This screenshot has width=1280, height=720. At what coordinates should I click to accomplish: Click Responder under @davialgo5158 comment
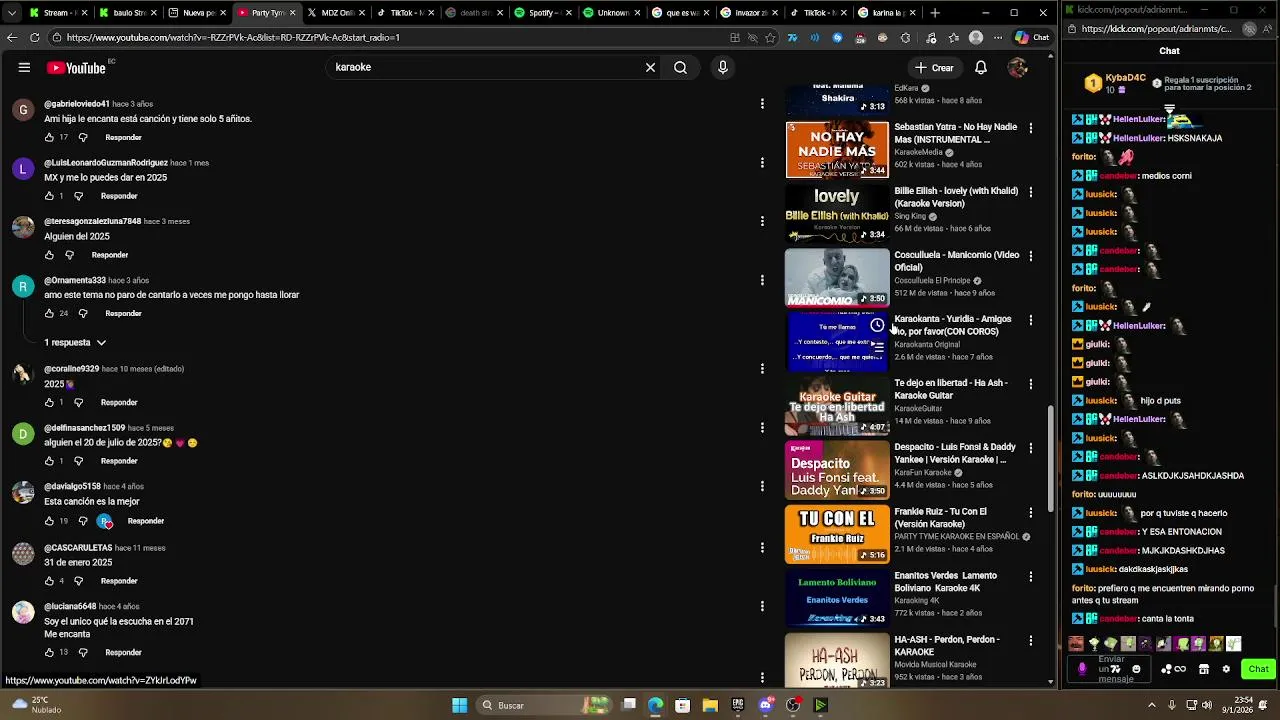coord(146,521)
